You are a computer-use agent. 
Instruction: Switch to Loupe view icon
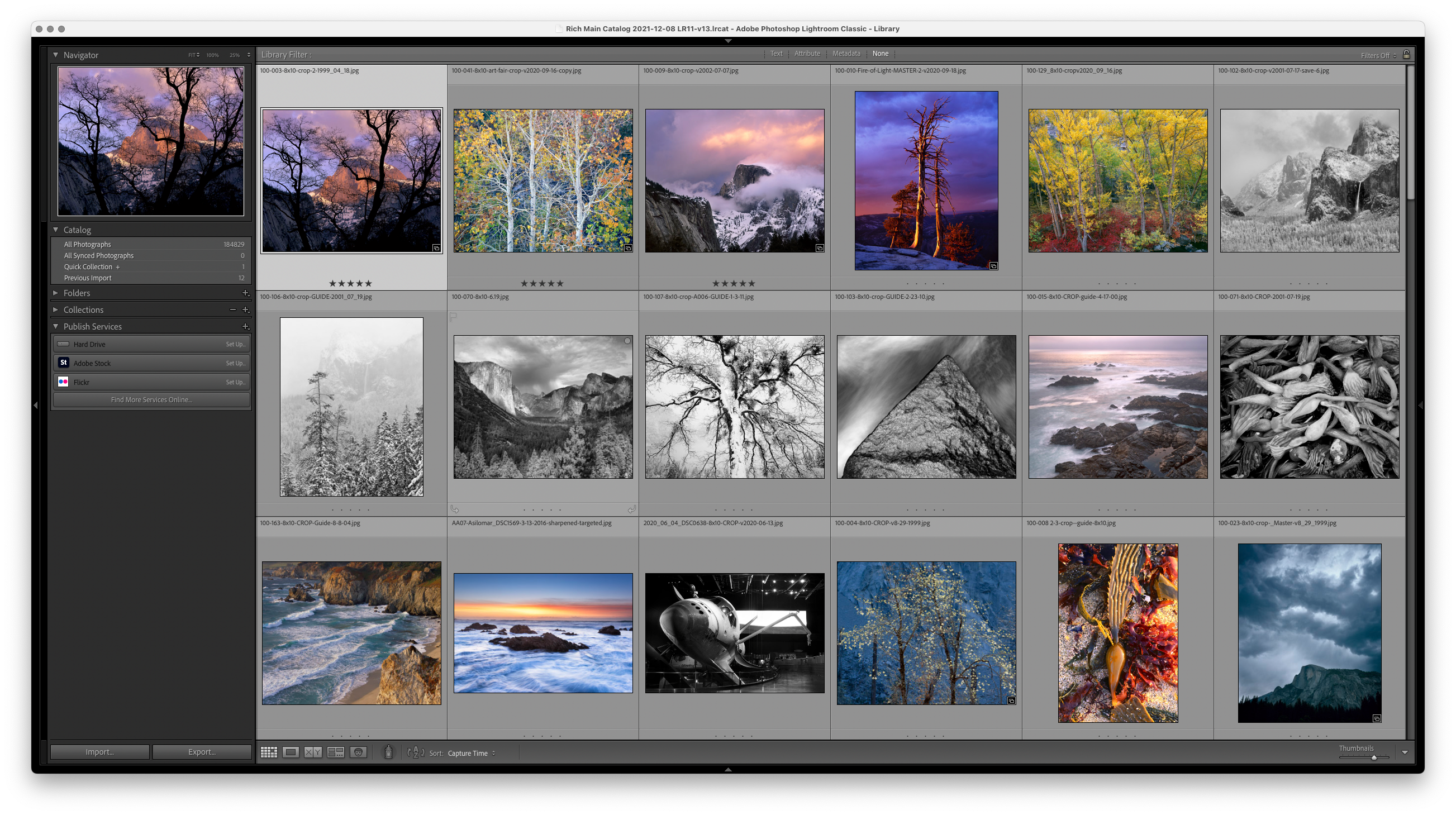point(291,752)
